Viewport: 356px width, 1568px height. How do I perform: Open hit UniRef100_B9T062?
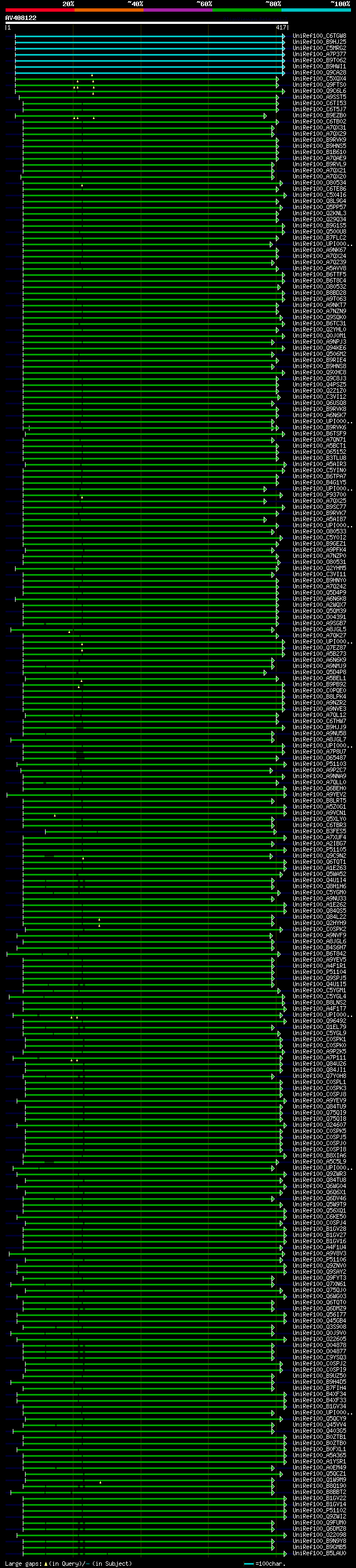click(x=319, y=60)
